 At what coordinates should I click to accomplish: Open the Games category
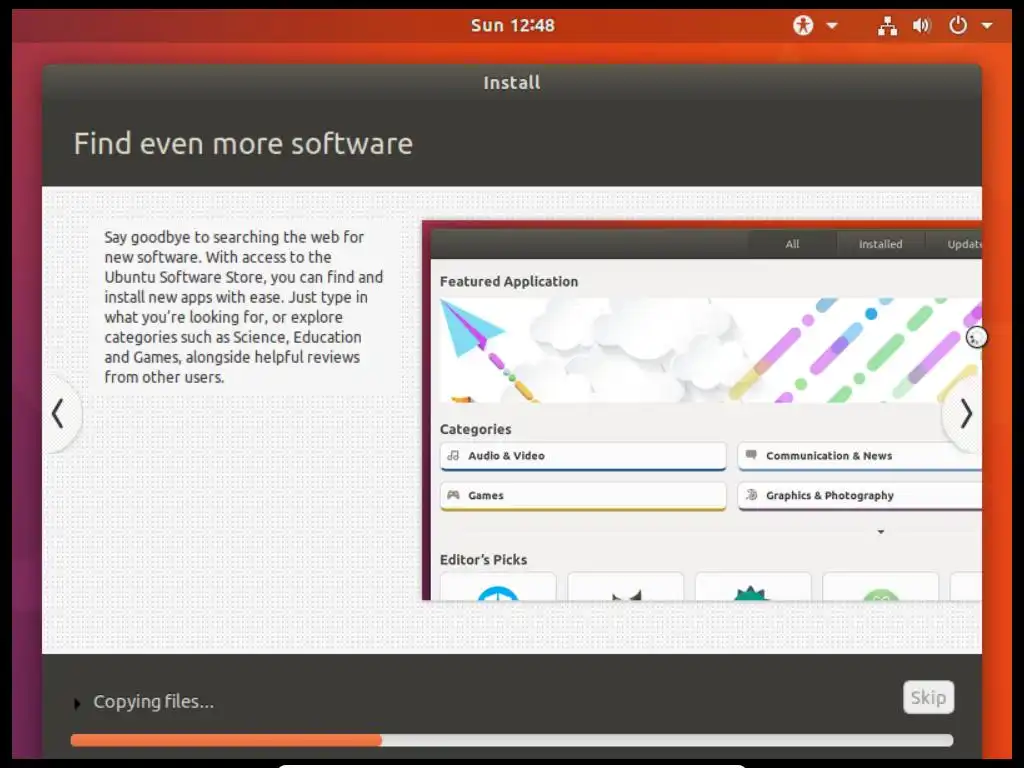[583, 496]
